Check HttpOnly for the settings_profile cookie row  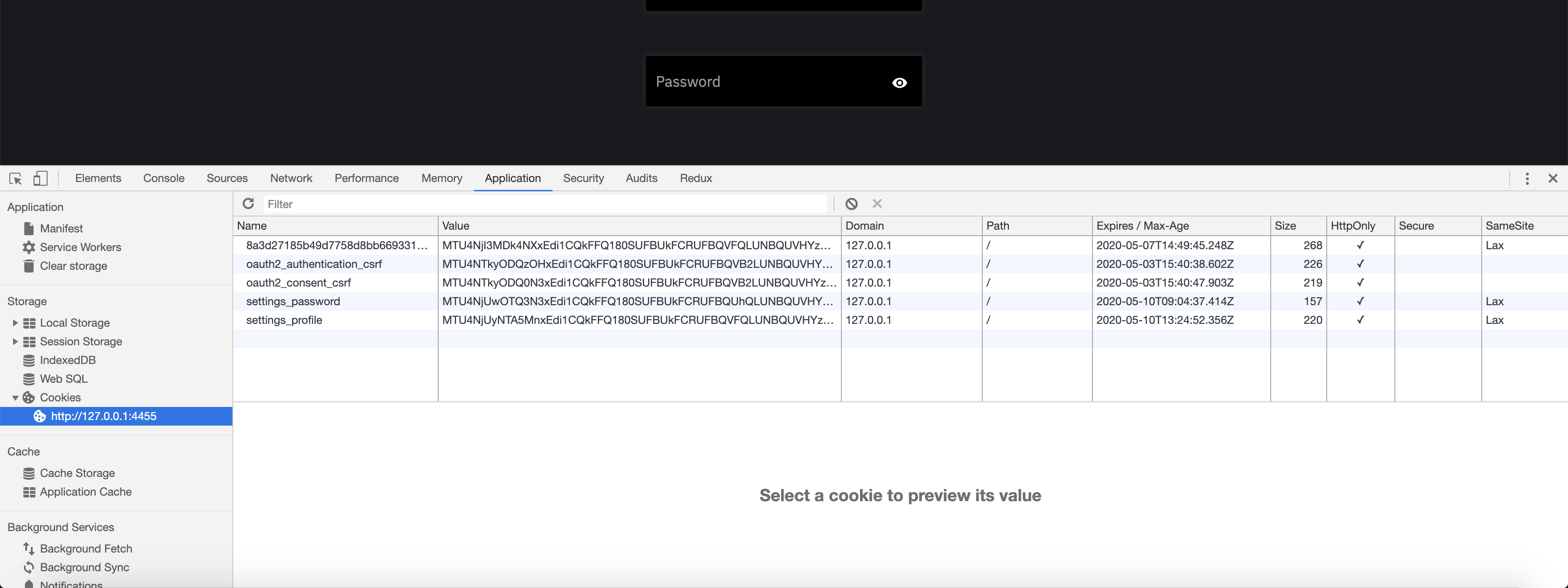coord(1360,320)
